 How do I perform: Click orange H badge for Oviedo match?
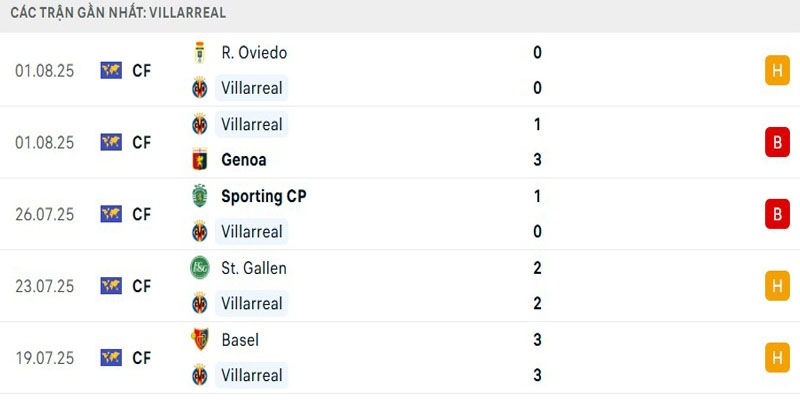click(777, 70)
